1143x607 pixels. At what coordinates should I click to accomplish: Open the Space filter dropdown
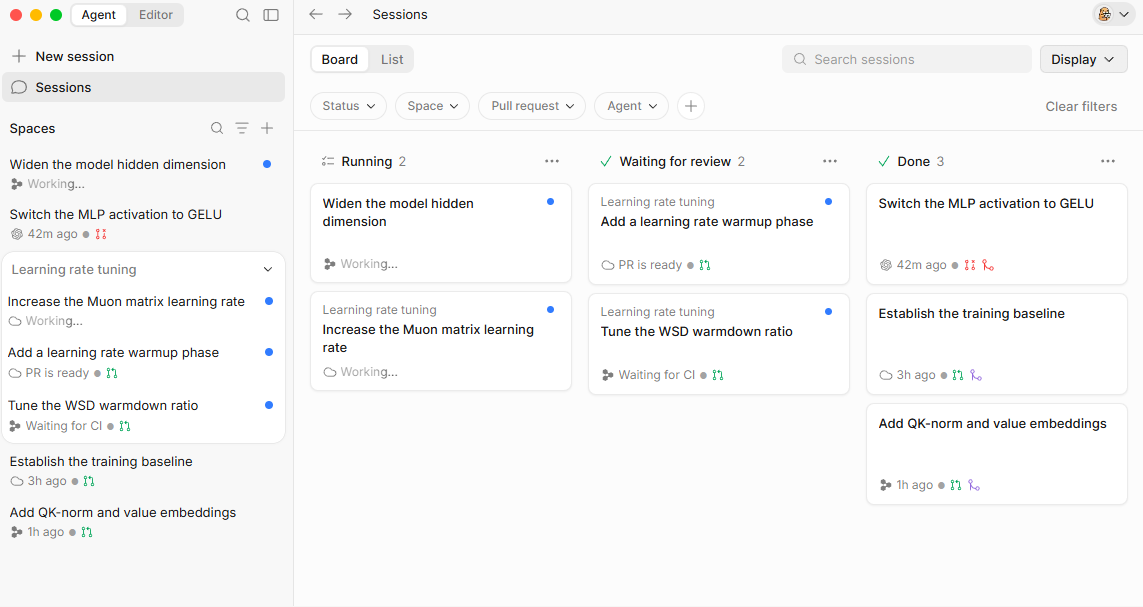click(x=432, y=106)
